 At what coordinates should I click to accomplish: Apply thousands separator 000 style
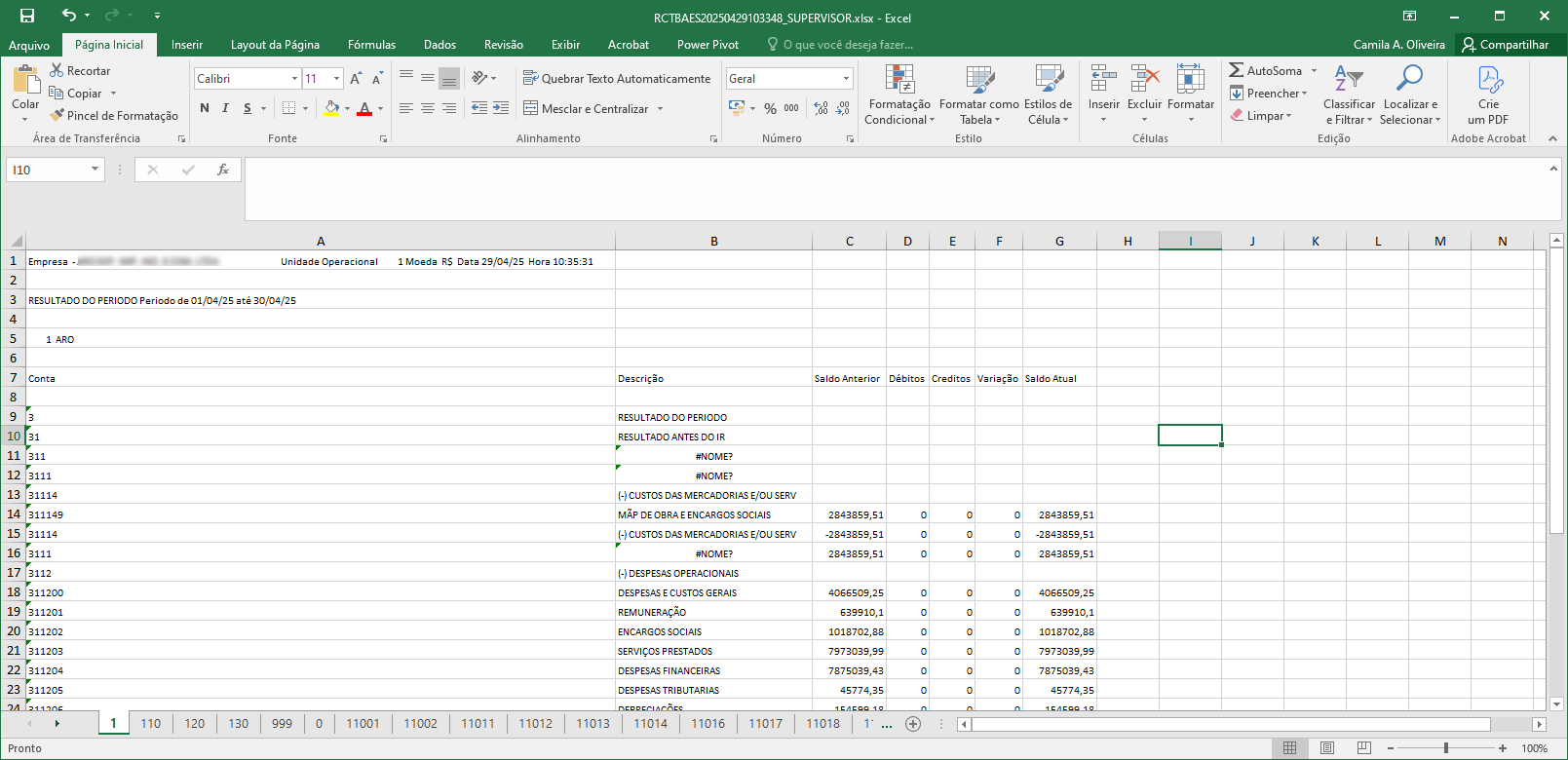pyautogui.click(x=791, y=108)
